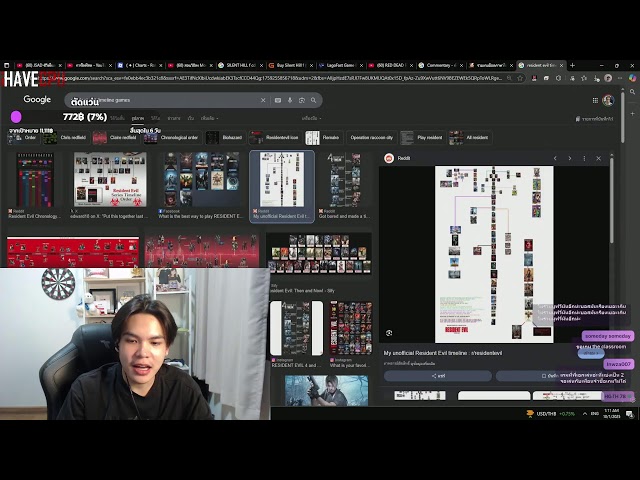Viewport: 640px width, 480px height.
Task: Go to Google home via logo
Action: [37, 99]
